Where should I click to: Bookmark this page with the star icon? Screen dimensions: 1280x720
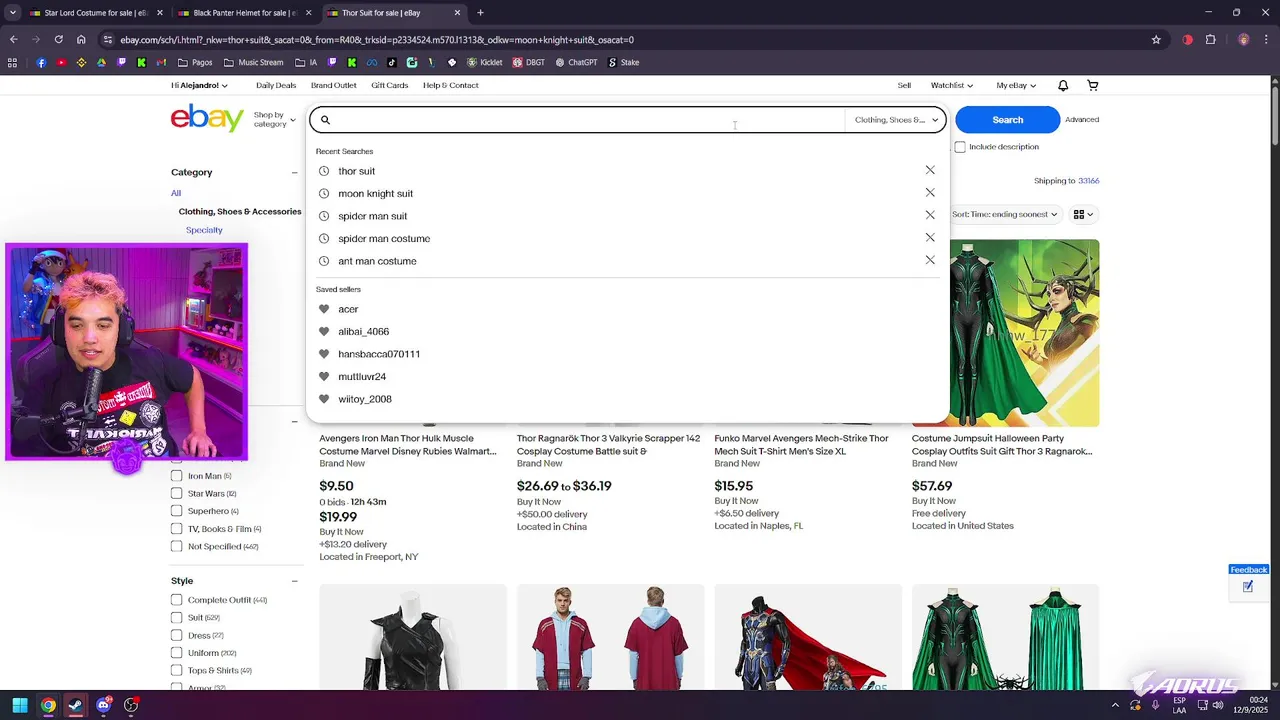(x=1156, y=40)
